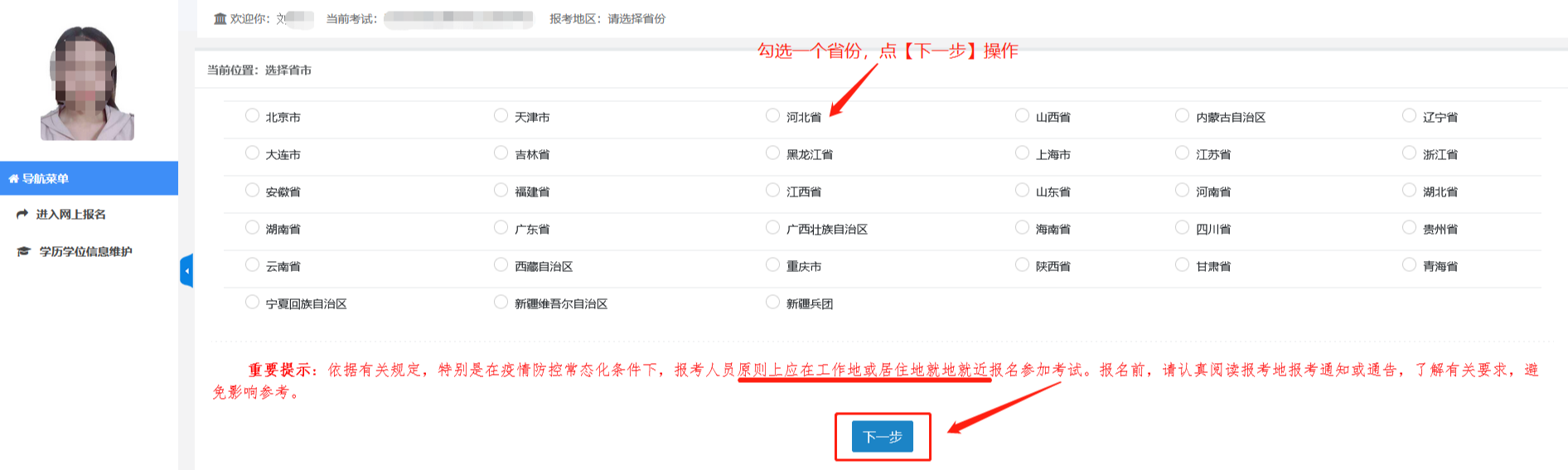1568x470 pixels.
Task: Select the 山西省 radio button
Action: [1022, 115]
